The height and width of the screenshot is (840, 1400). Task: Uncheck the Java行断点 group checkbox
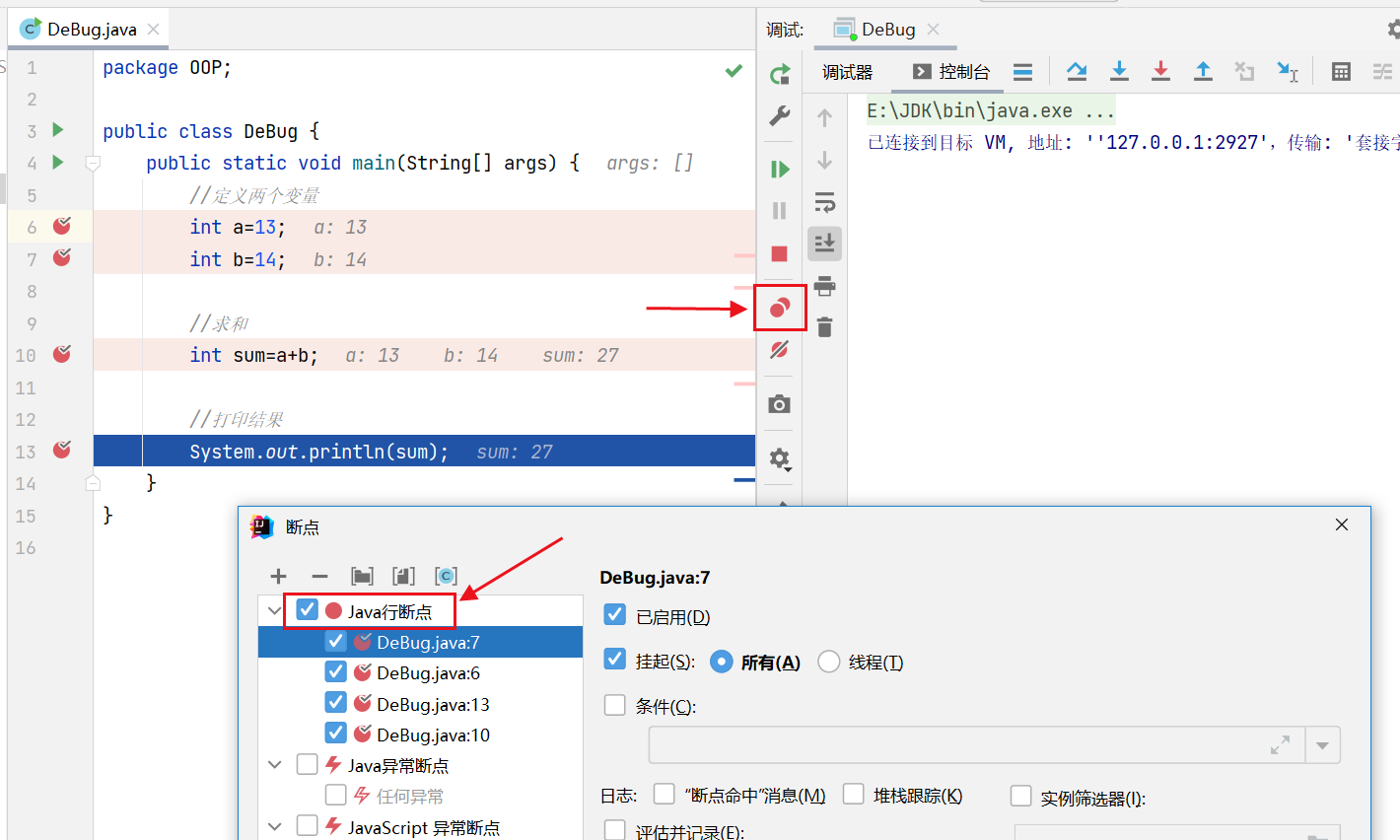[308, 610]
